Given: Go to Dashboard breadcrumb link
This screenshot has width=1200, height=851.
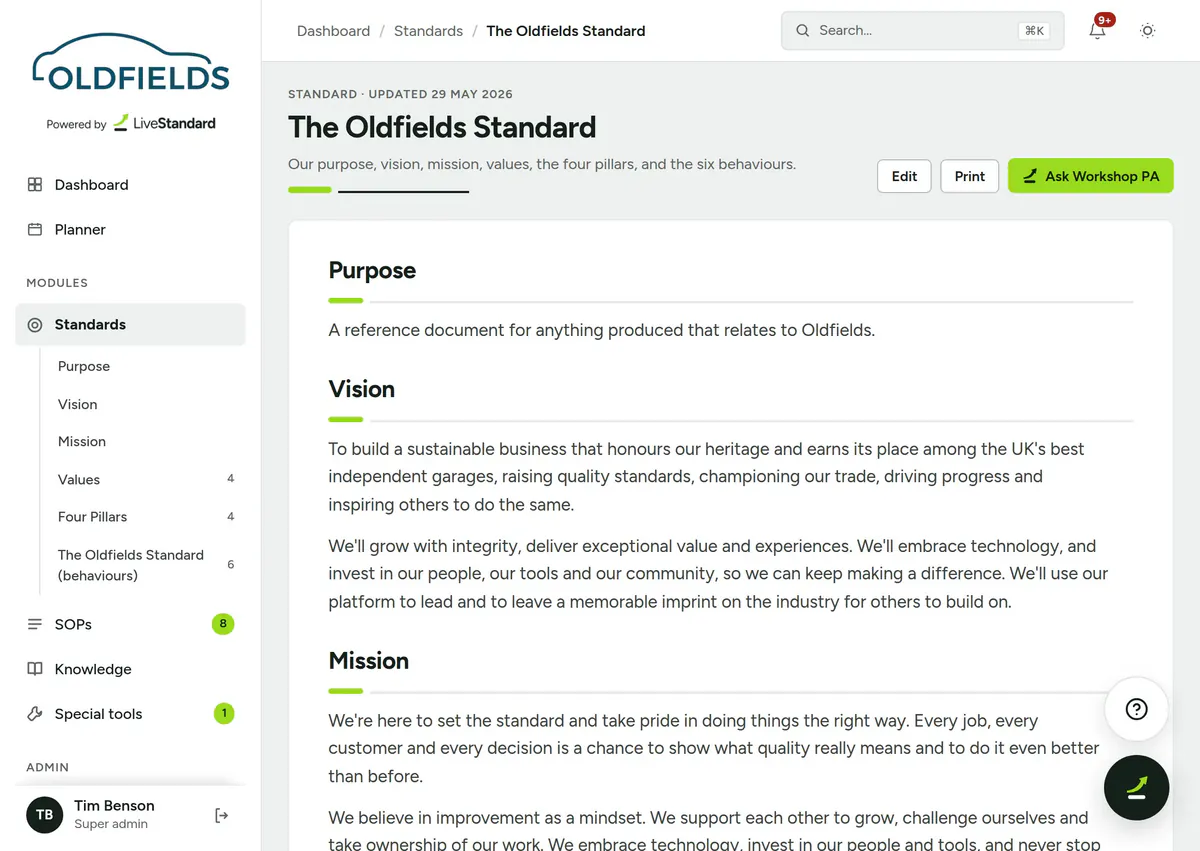Looking at the screenshot, I should click(x=333, y=31).
